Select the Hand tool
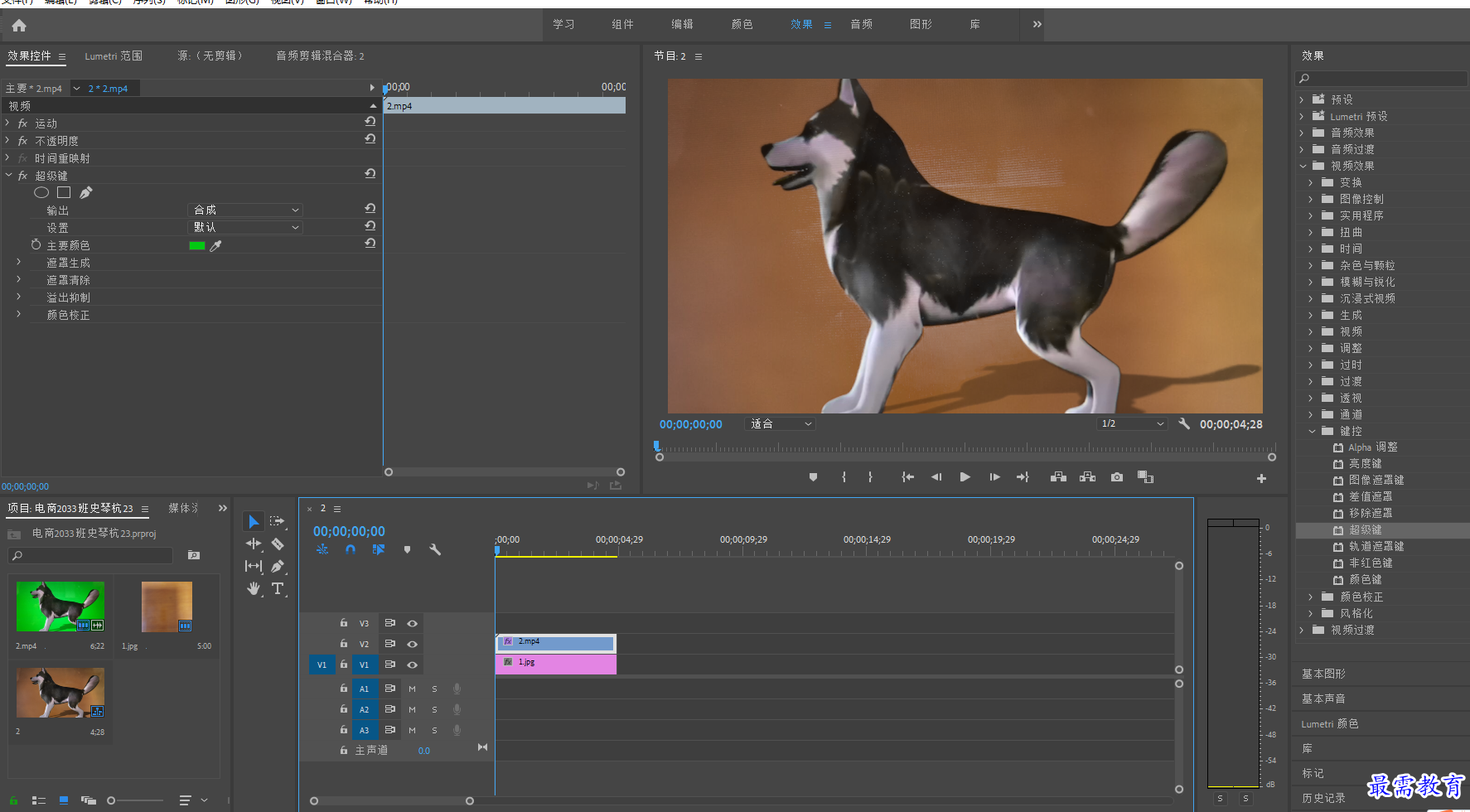1470x812 pixels. [254, 588]
